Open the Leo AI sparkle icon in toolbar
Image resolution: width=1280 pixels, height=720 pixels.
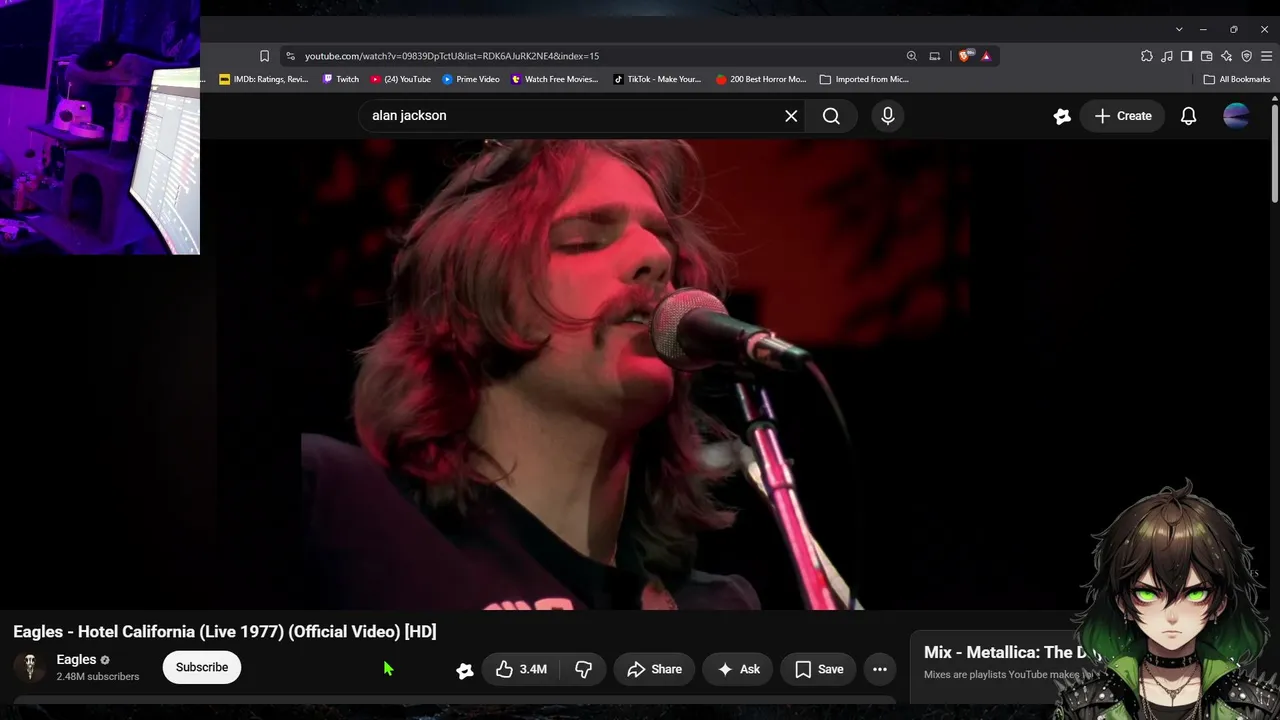[1226, 56]
